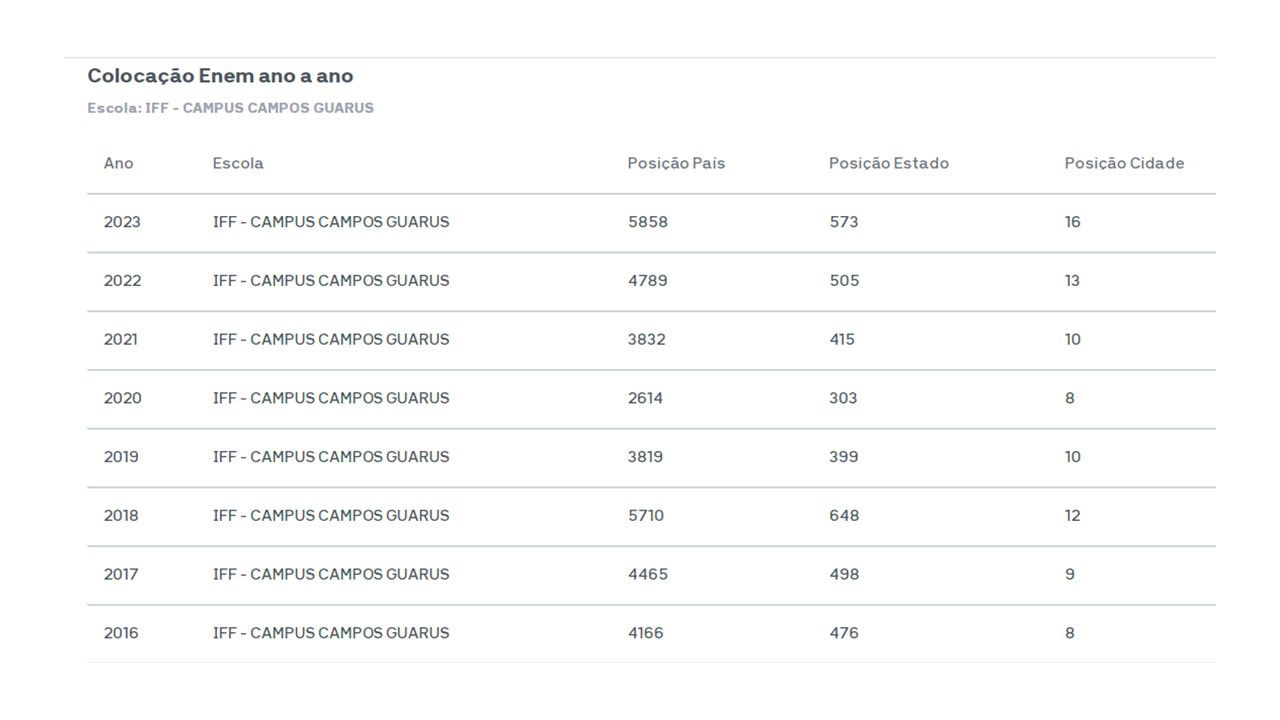This screenshot has width=1280, height=720.
Task: Click the Escola column header
Action: pyautogui.click(x=238, y=163)
